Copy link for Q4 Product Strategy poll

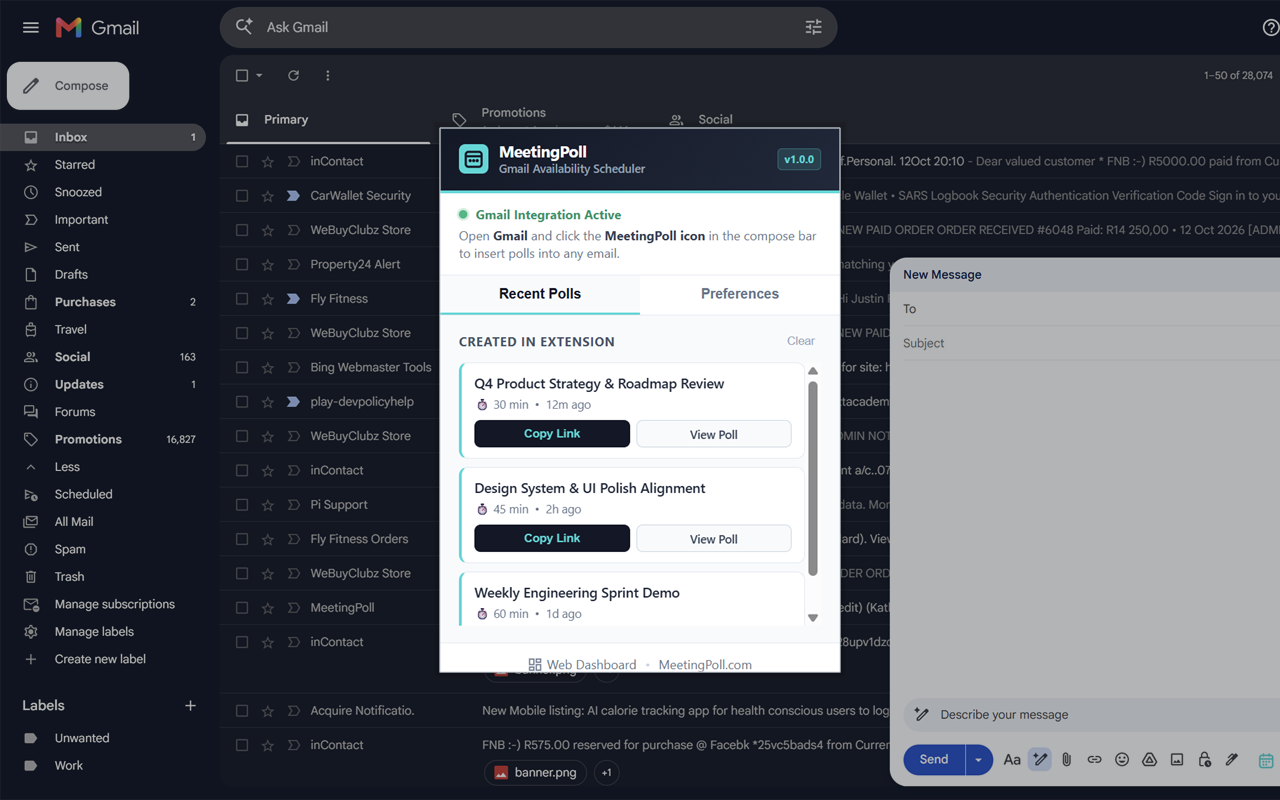tap(552, 434)
